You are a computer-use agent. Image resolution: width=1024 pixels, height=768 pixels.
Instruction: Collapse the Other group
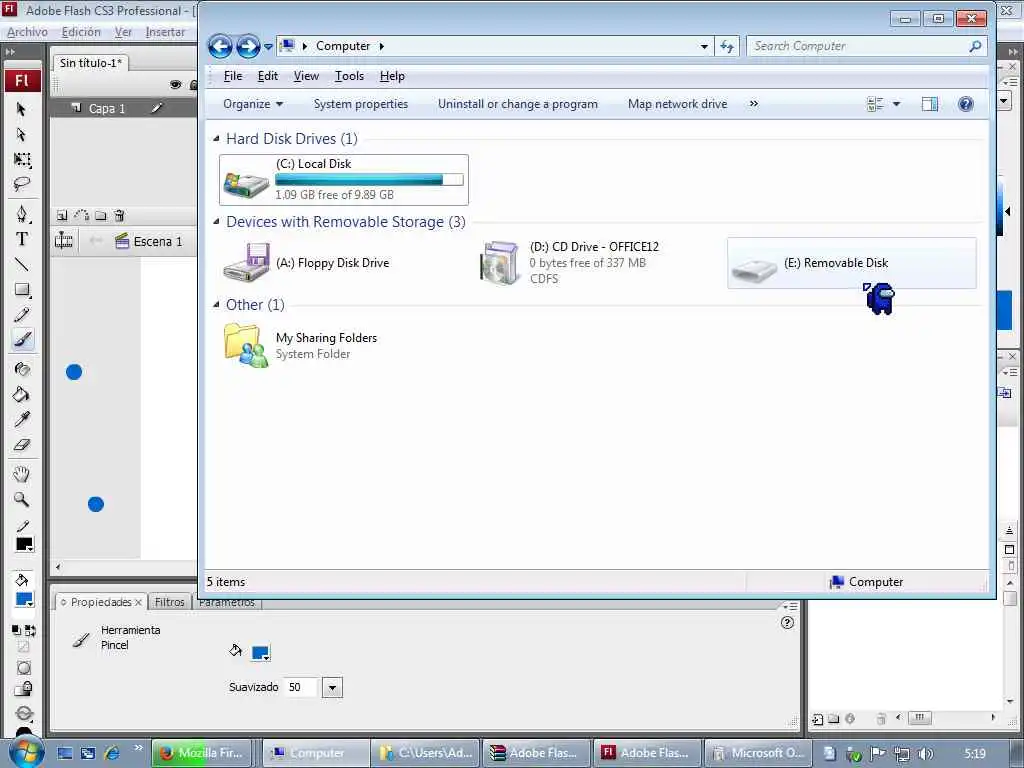pyautogui.click(x=216, y=304)
